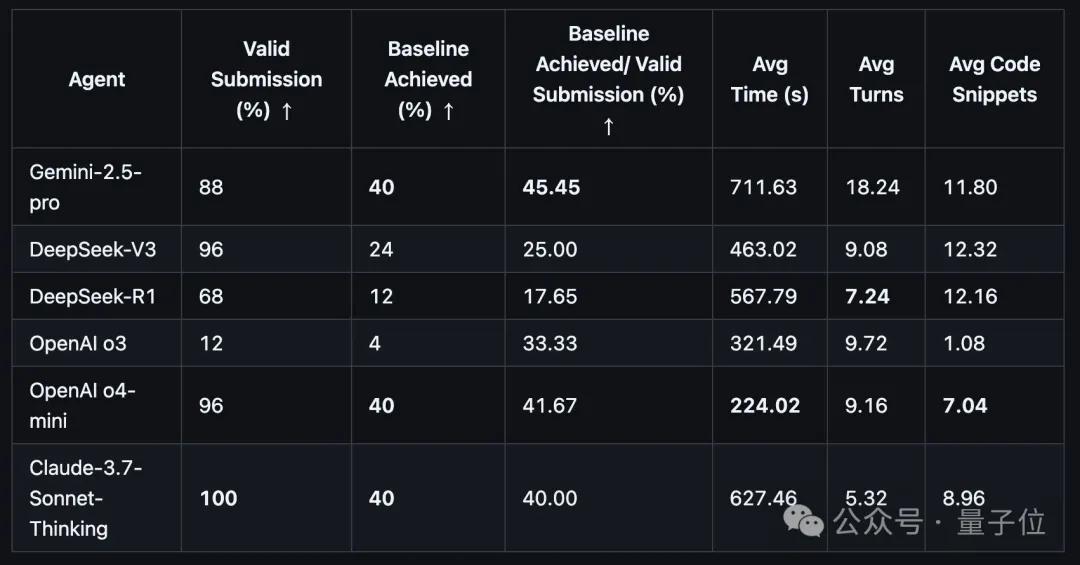Select the Gemini-2.5-pro row label

coord(86,187)
